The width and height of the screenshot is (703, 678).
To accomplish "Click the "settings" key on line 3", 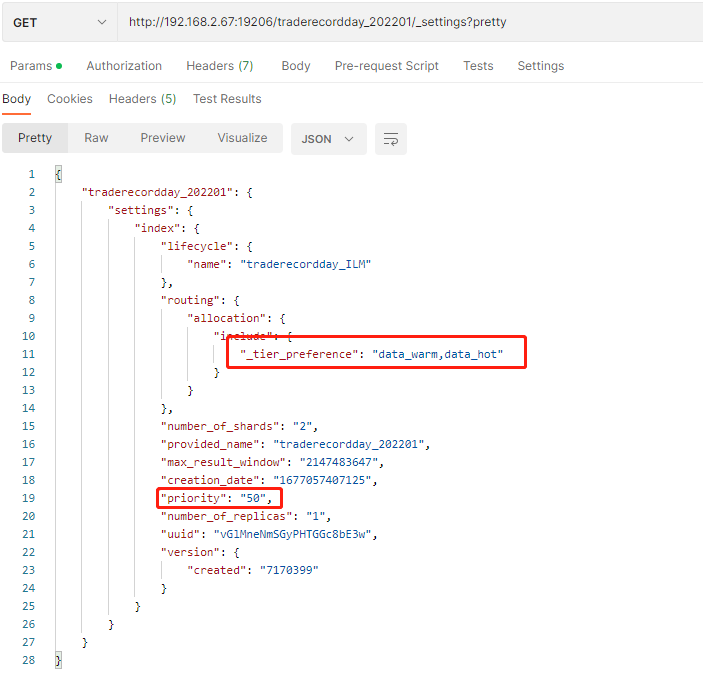I will click(x=141, y=210).
